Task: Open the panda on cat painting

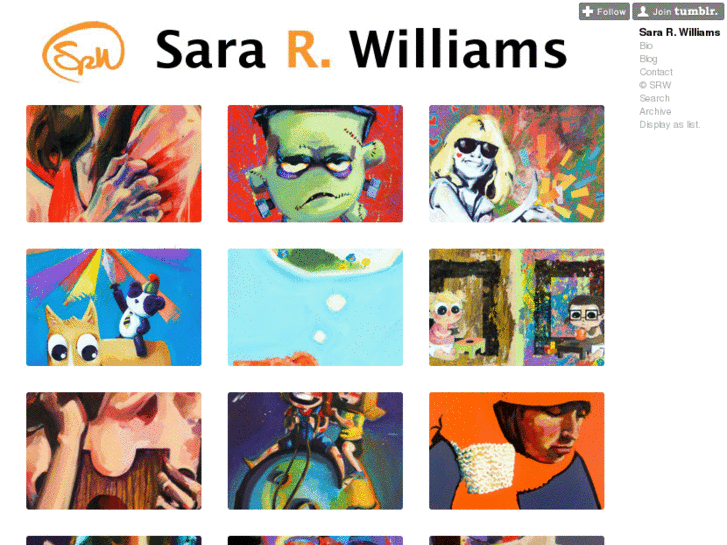Action: click(114, 307)
